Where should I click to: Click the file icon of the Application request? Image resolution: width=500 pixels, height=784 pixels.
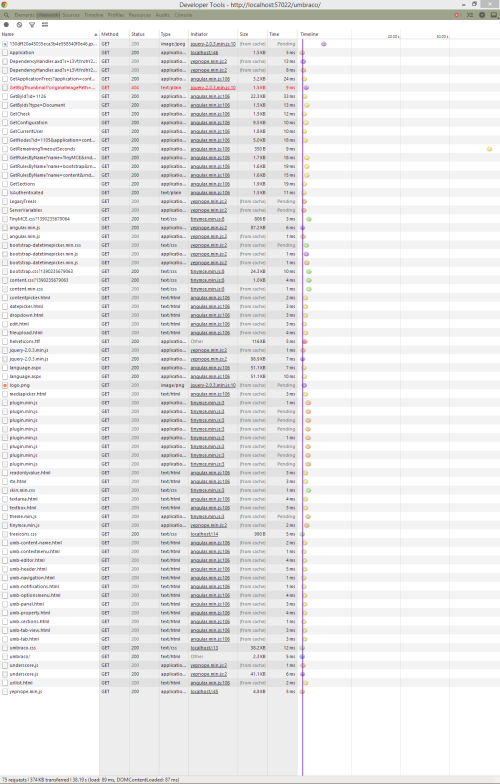click(x=5, y=52)
